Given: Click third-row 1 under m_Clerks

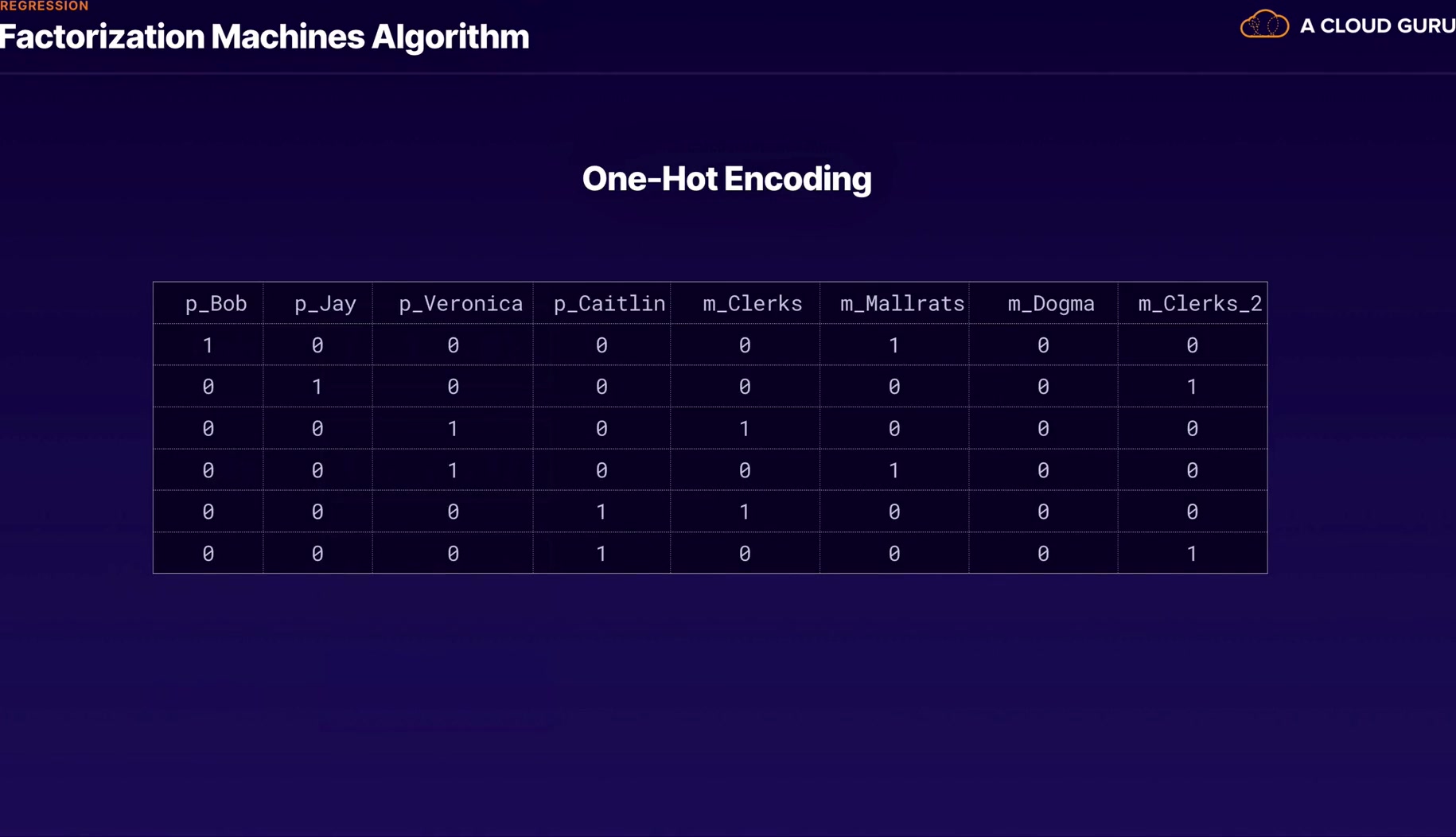Looking at the screenshot, I should coord(744,429).
